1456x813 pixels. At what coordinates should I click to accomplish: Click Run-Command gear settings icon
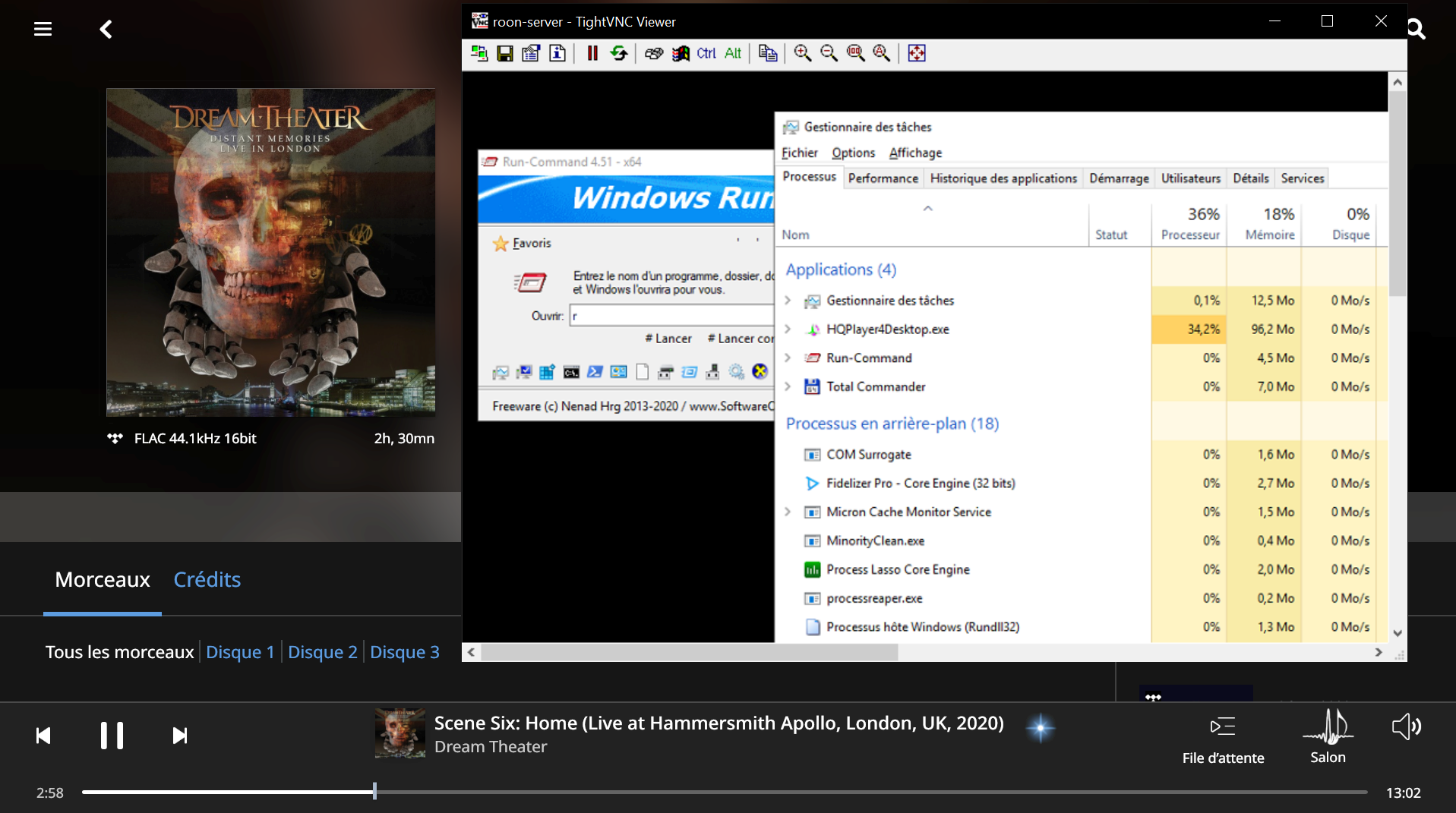[736, 372]
